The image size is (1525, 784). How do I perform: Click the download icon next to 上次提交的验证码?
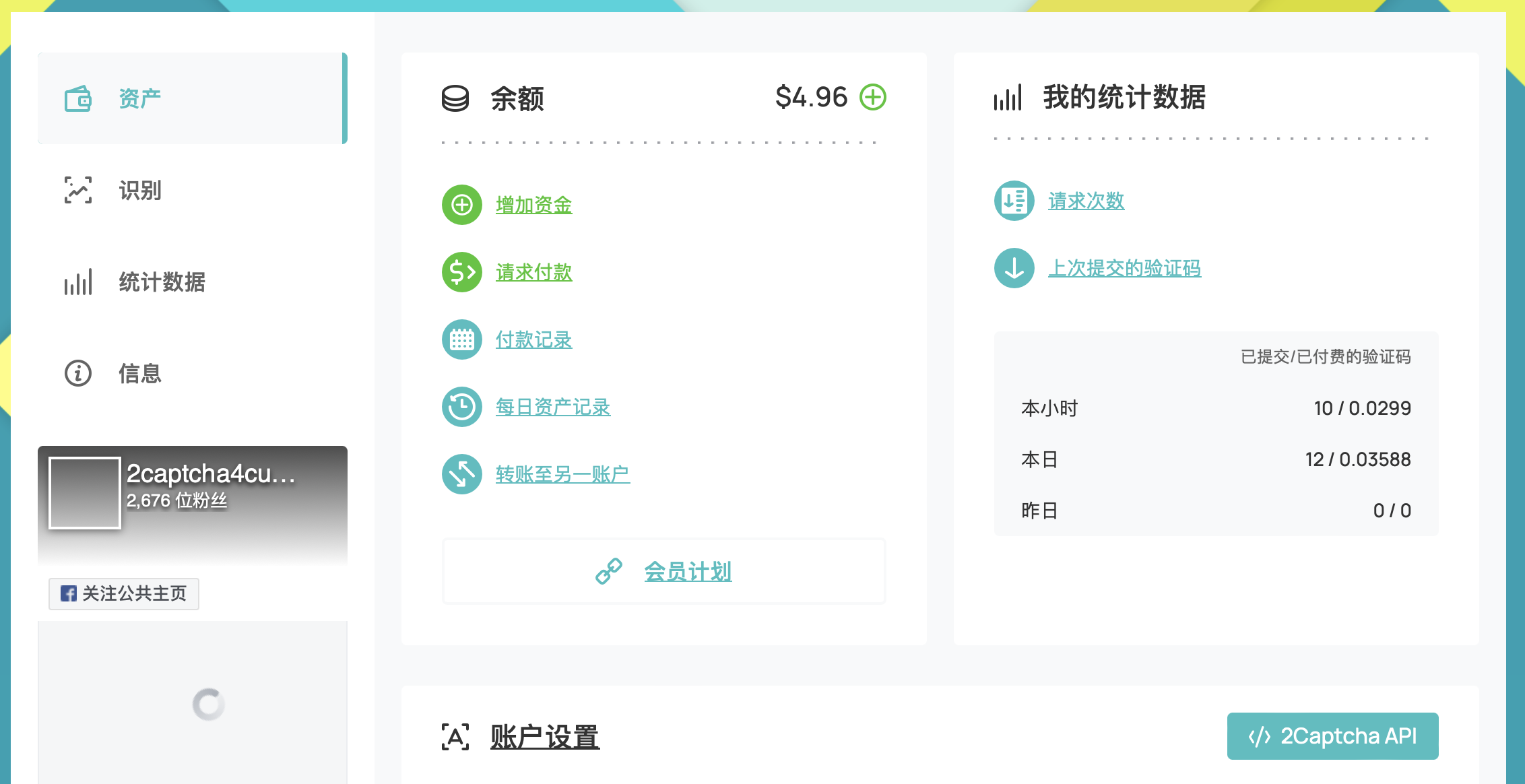(1013, 267)
